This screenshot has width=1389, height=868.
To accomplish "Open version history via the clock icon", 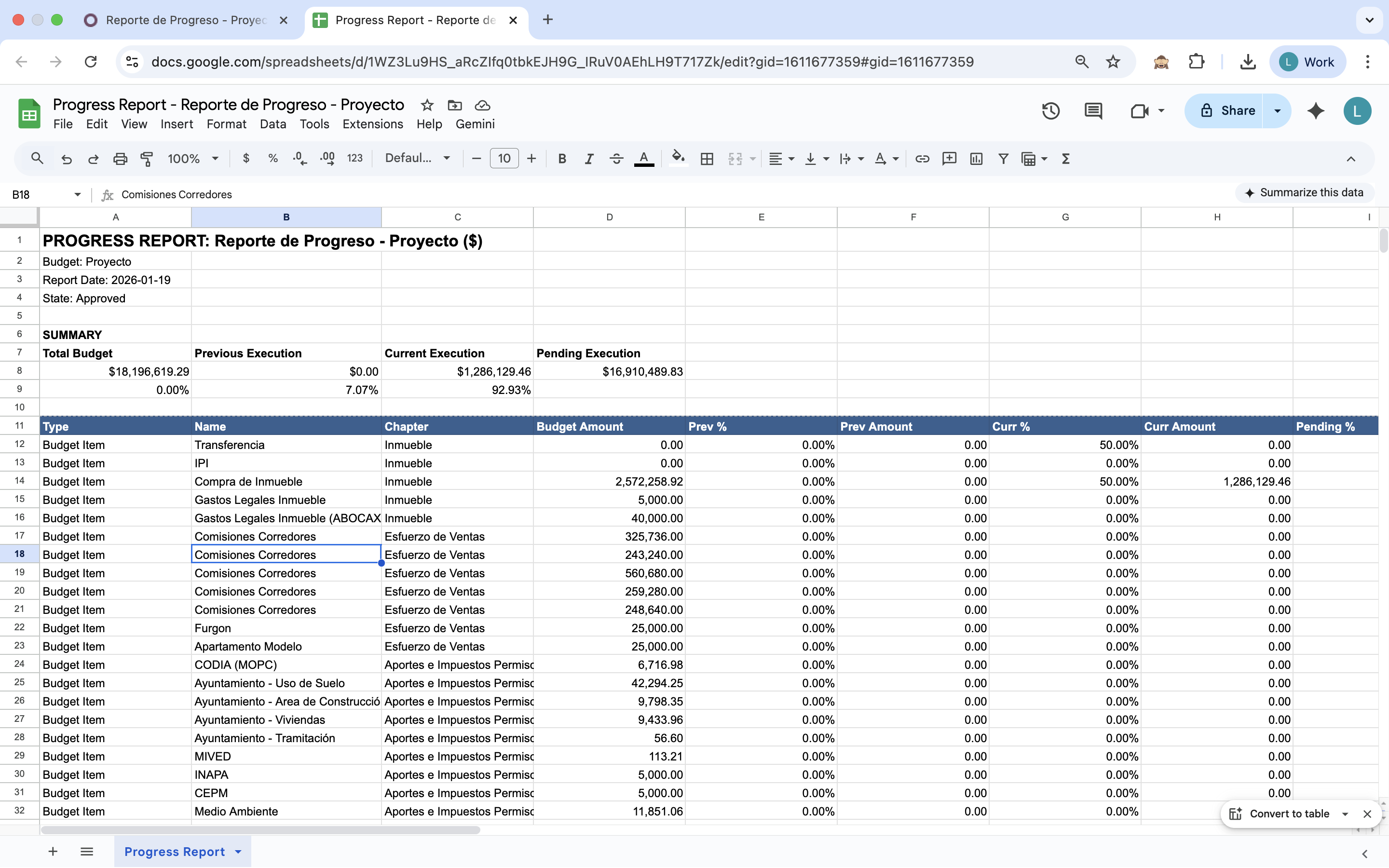I will coord(1051,110).
